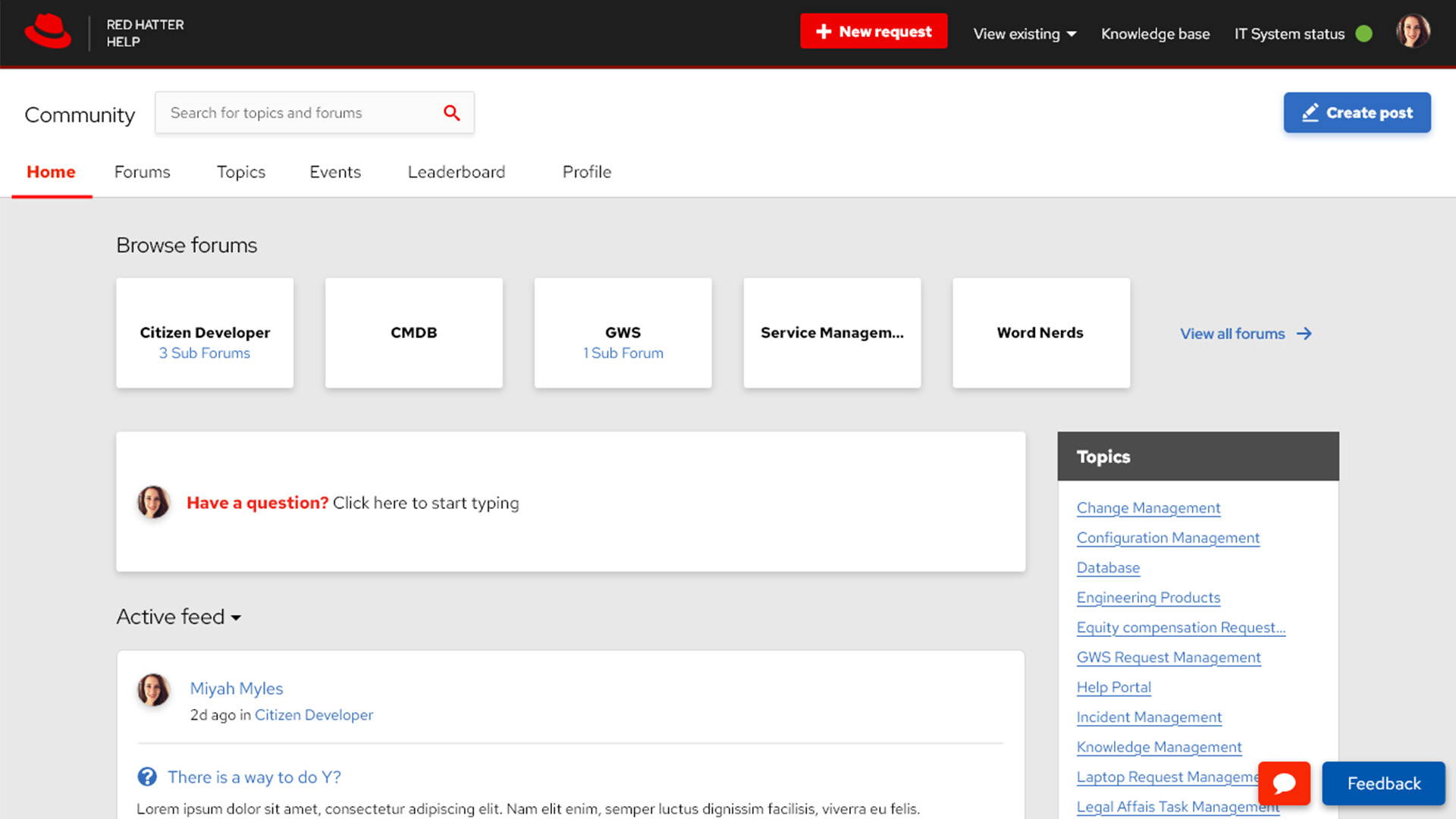Viewport: 1456px width, 819px height.
Task: Click the avatar next to Have a question
Action: (x=153, y=502)
